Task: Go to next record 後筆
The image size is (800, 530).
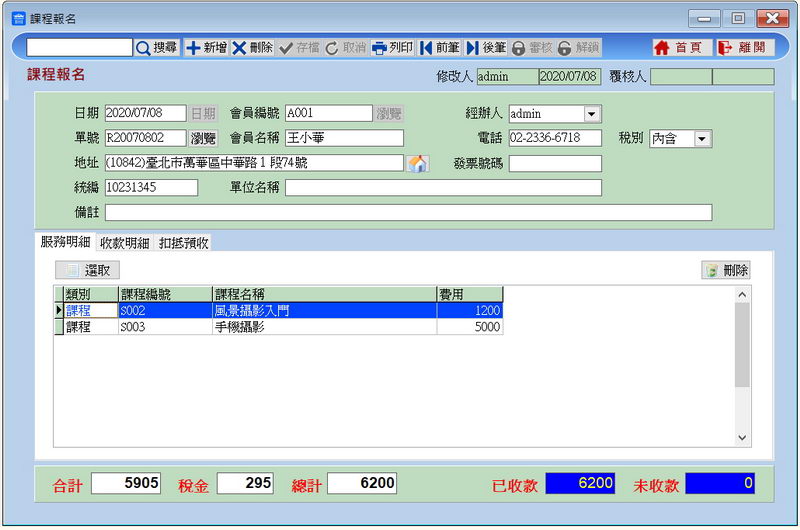Action: pyautogui.click(x=486, y=48)
